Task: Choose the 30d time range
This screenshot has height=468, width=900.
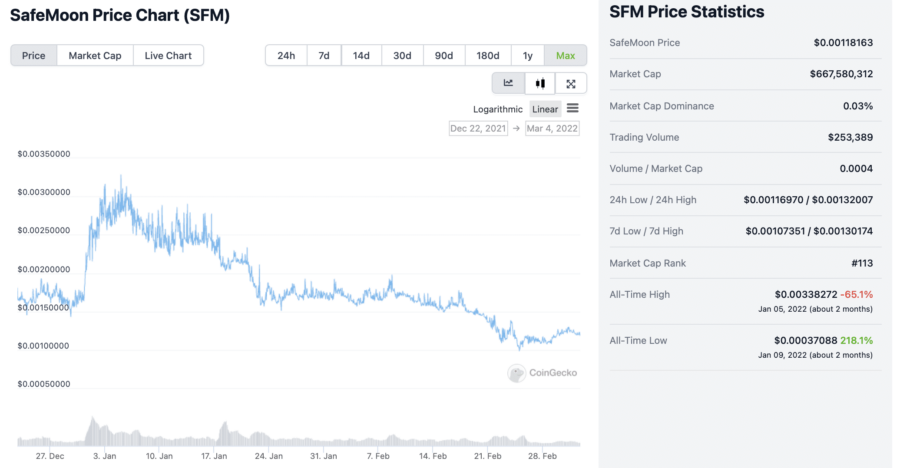Action: (x=402, y=55)
